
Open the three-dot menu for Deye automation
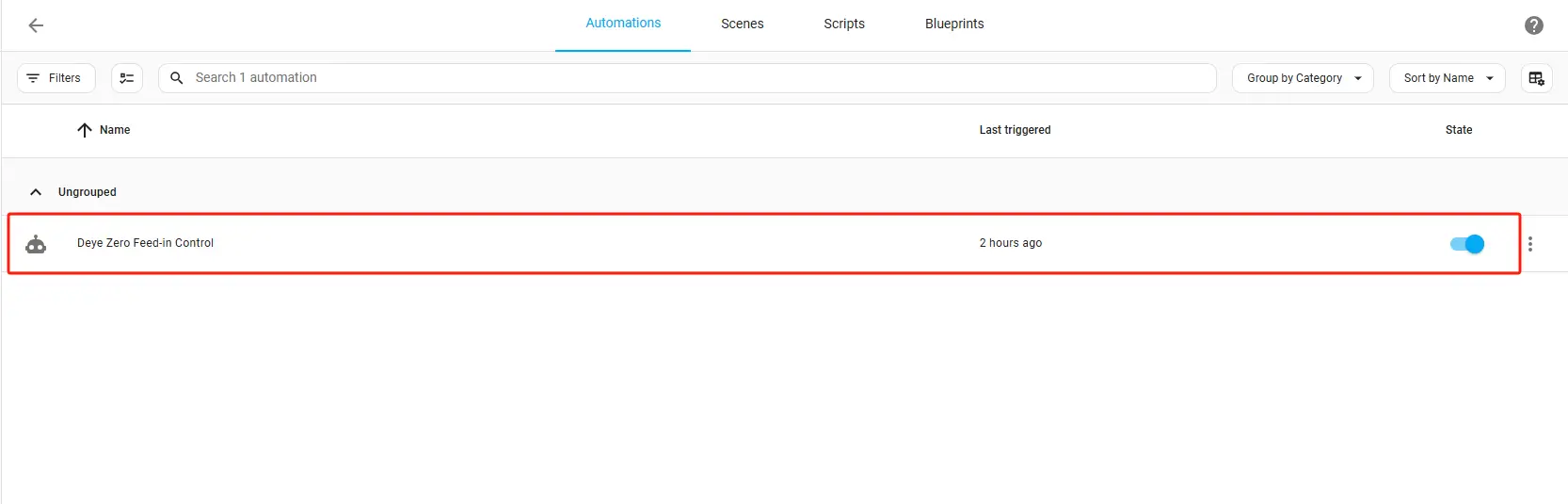(1529, 244)
